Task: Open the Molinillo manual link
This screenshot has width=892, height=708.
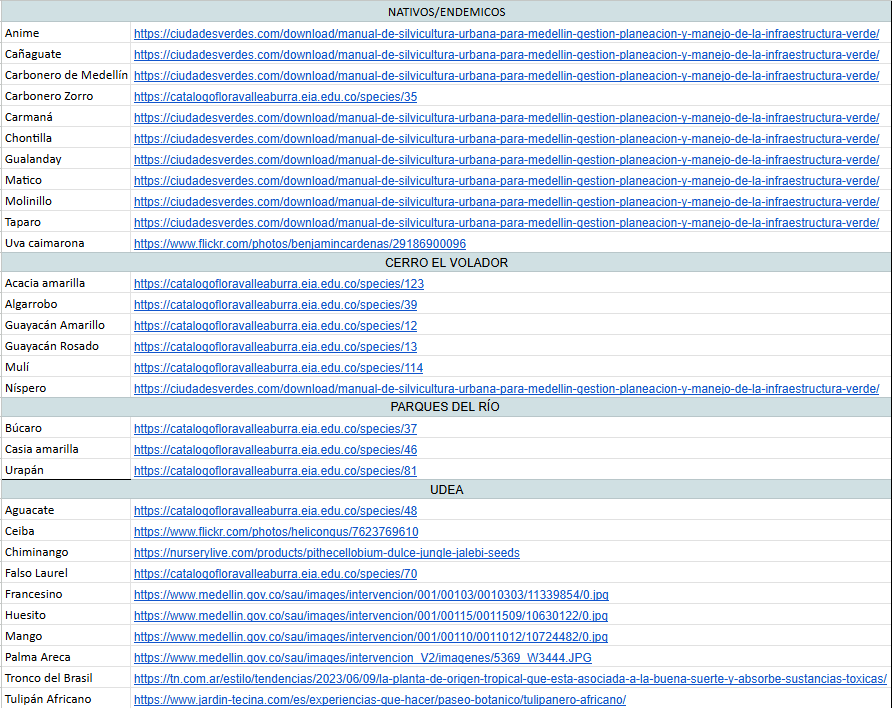Action: pos(506,202)
